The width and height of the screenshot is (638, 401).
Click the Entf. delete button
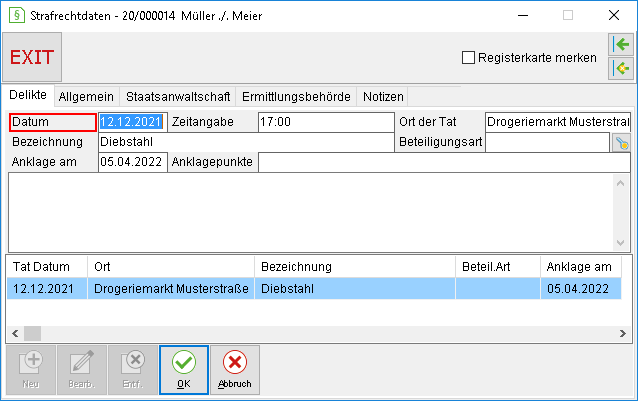[133, 370]
